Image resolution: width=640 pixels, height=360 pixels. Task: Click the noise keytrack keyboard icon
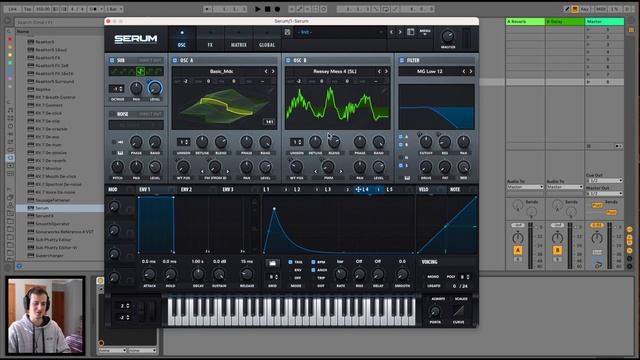tap(120, 152)
